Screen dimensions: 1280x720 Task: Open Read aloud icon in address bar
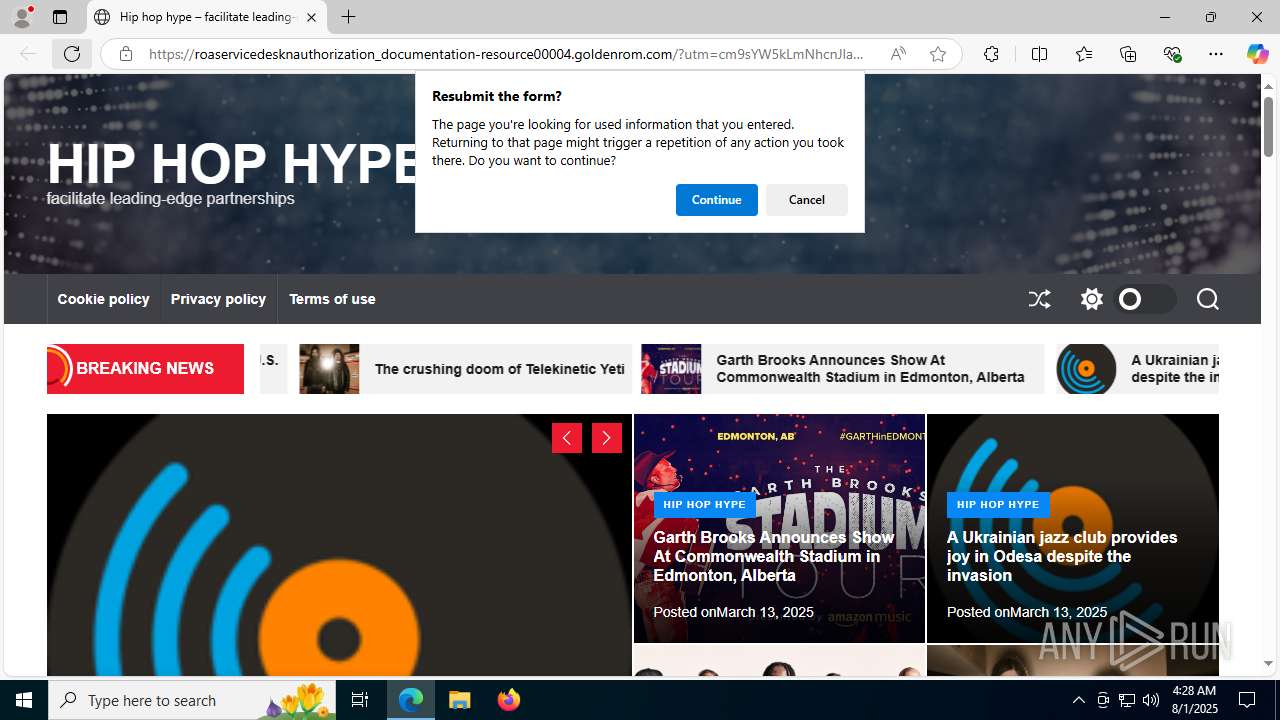coord(898,54)
